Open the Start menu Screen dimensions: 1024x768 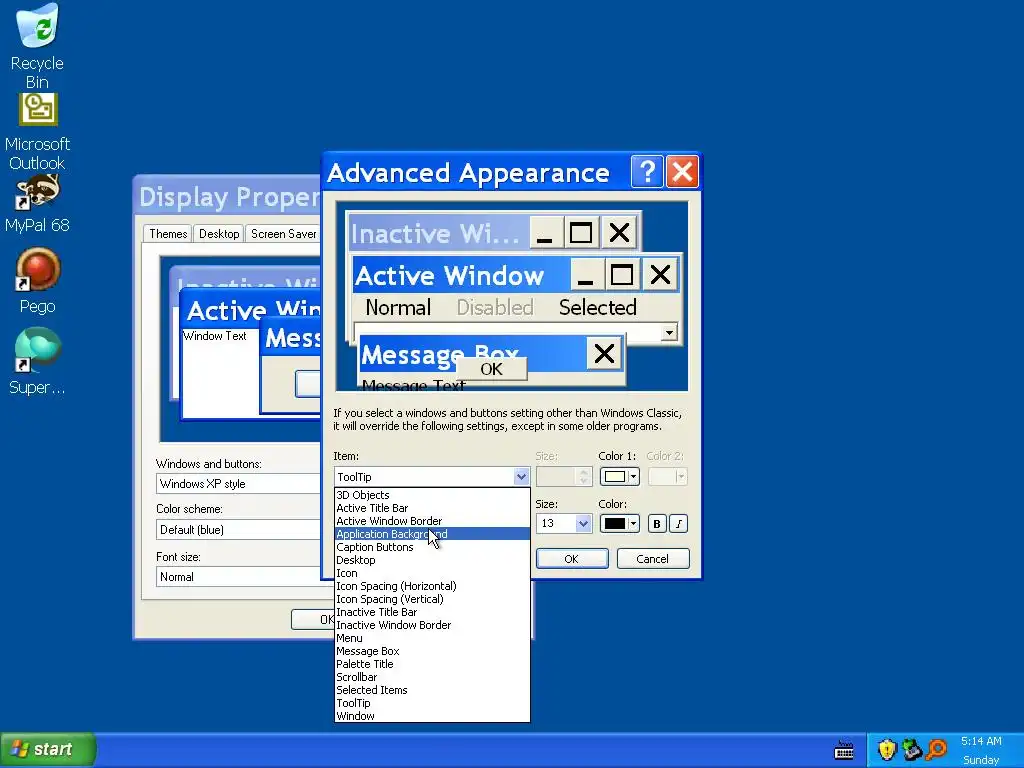point(48,750)
